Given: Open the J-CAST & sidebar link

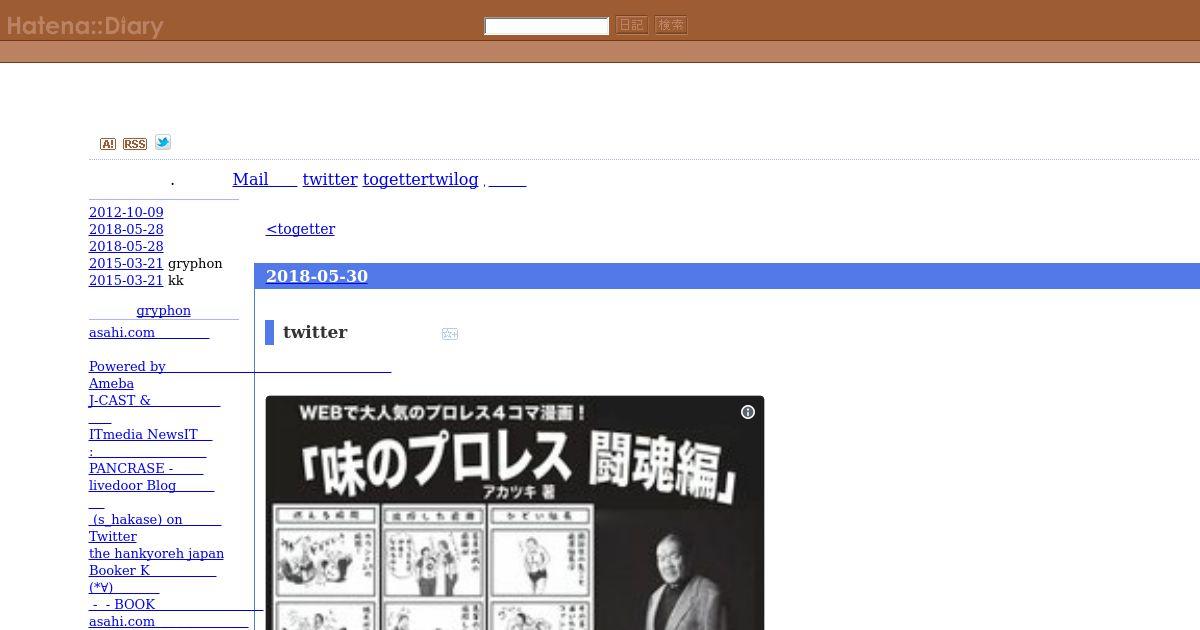Looking at the screenshot, I should click(154, 400).
